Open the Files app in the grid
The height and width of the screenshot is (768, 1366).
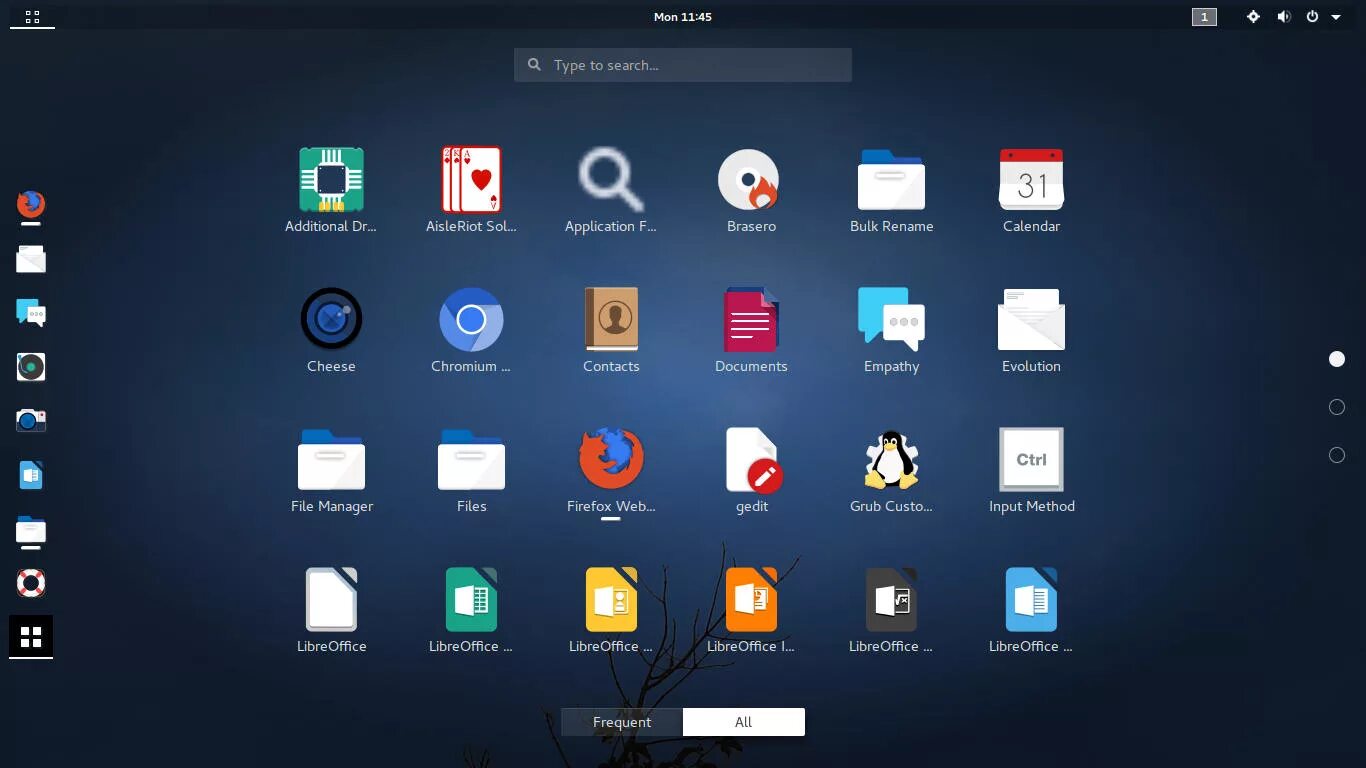(x=471, y=460)
